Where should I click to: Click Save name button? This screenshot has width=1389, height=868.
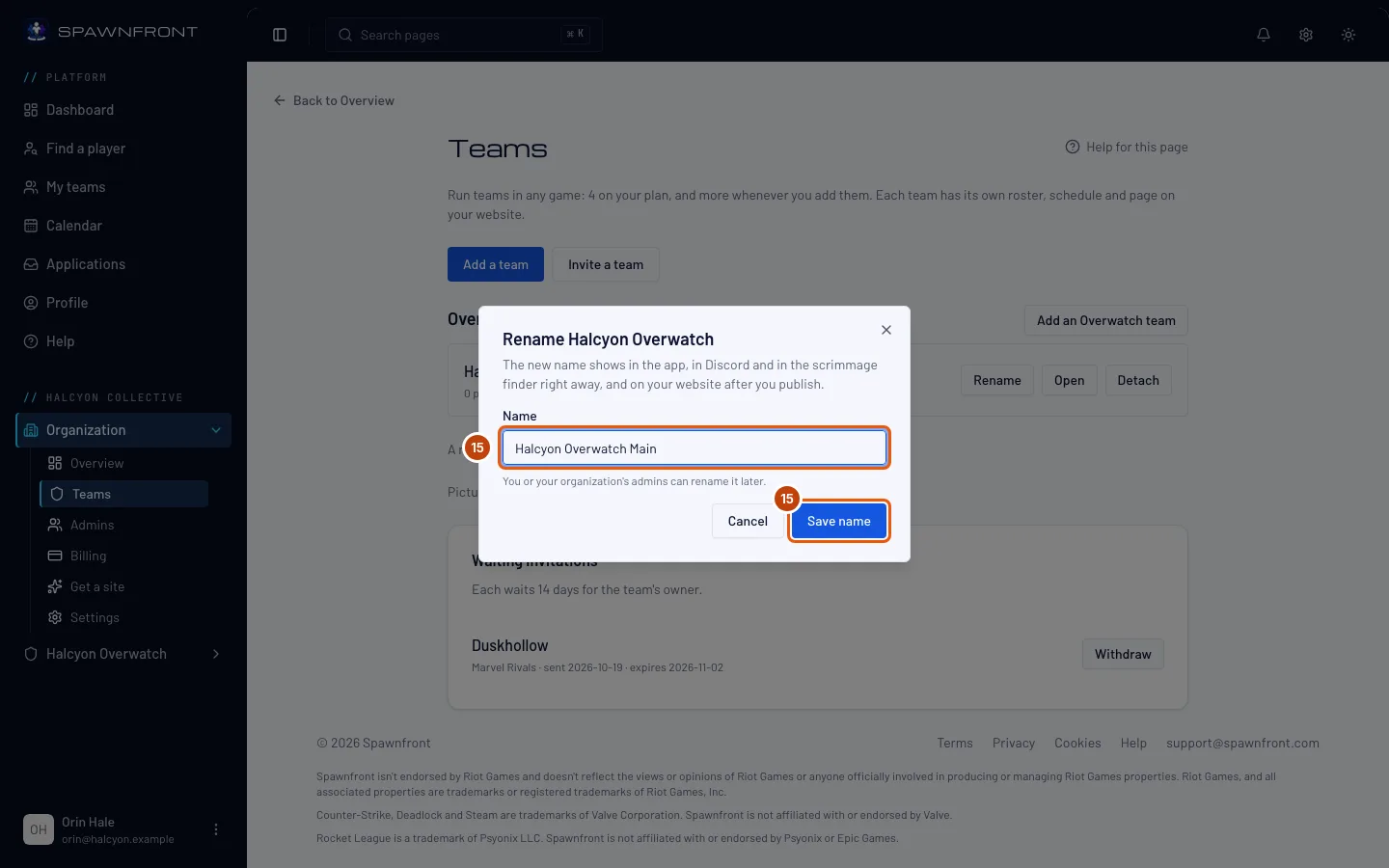pyautogui.click(x=839, y=521)
